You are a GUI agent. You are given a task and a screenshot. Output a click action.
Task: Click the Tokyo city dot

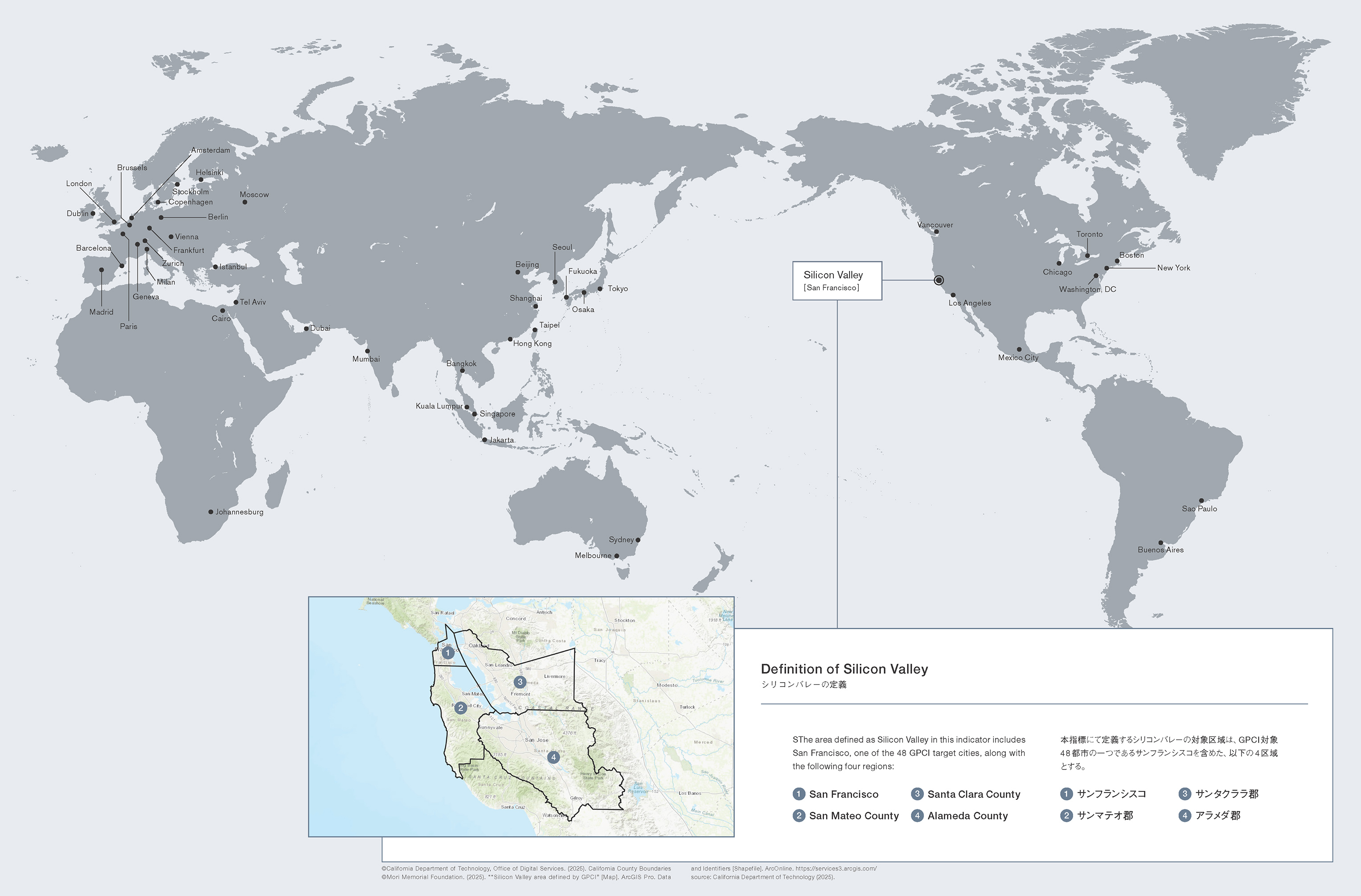(600, 289)
